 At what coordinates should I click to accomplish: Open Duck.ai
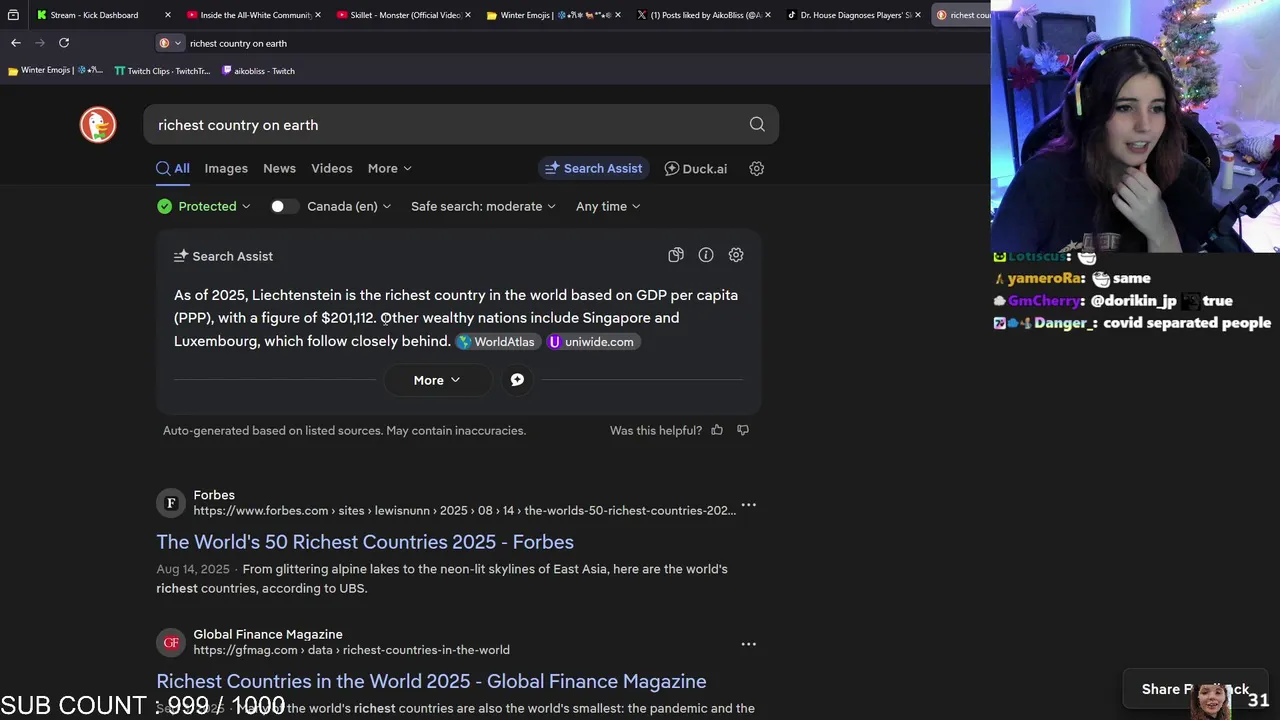(696, 168)
